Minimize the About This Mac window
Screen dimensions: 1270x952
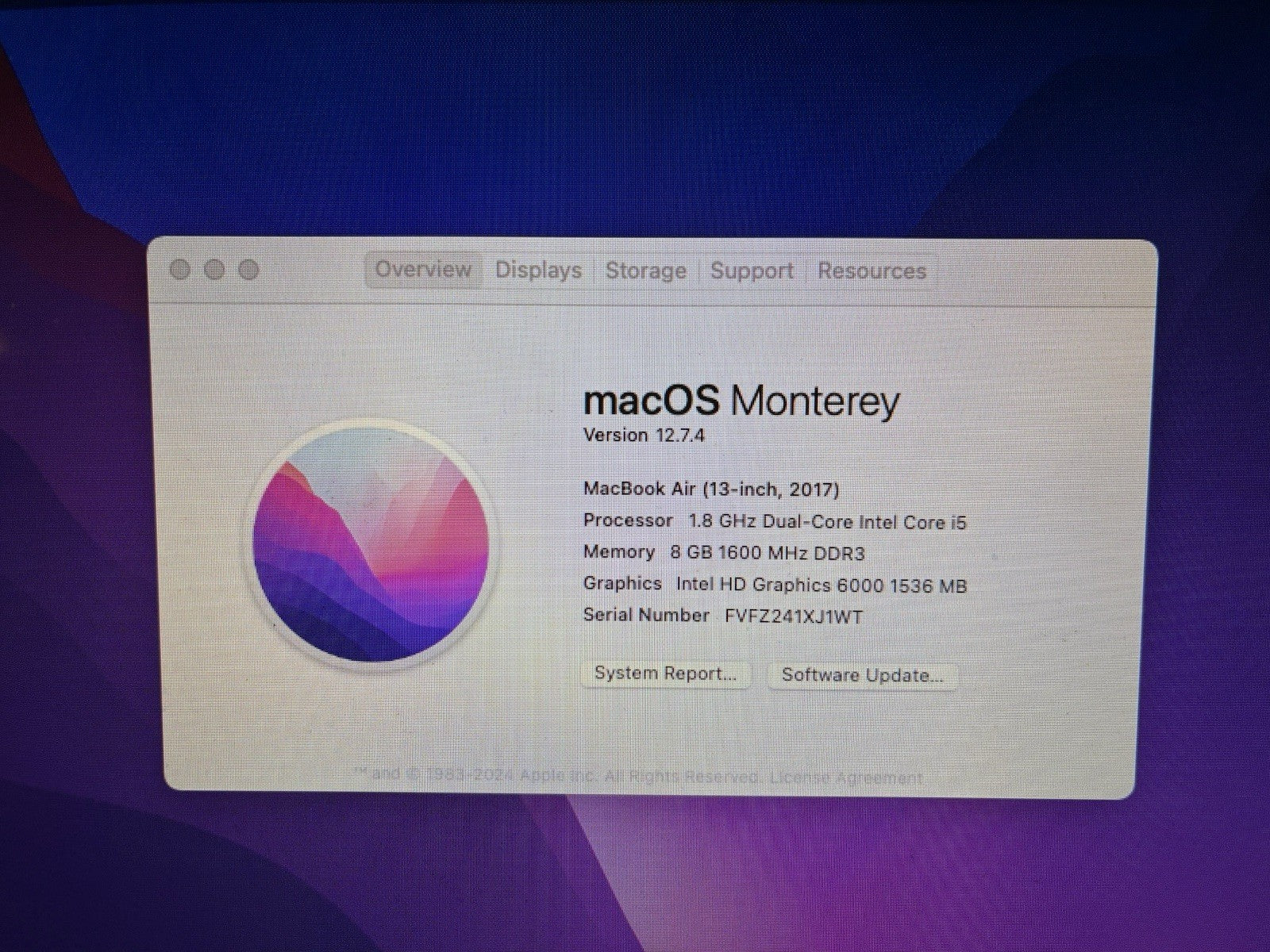coord(214,270)
